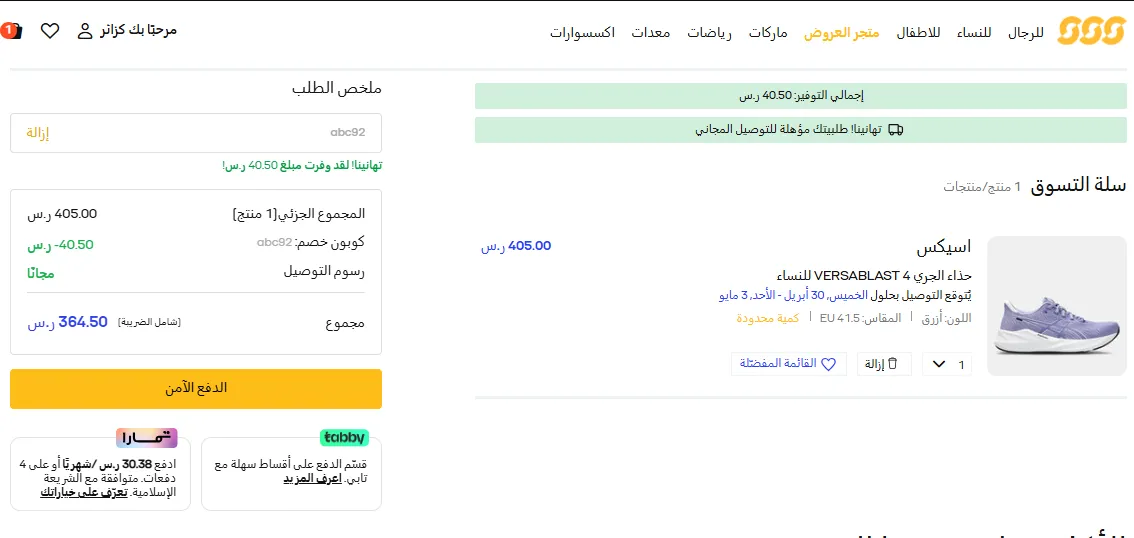The width and height of the screenshot is (1134, 538).
Task: Click الدفع الآمن secure checkout button
Action: pyautogui.click(x=196, y=389)
